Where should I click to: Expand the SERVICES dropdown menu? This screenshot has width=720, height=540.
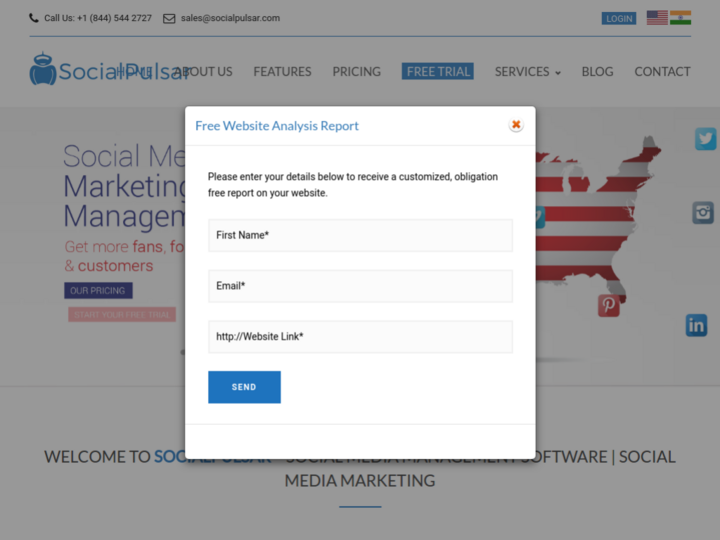[528, 72]
